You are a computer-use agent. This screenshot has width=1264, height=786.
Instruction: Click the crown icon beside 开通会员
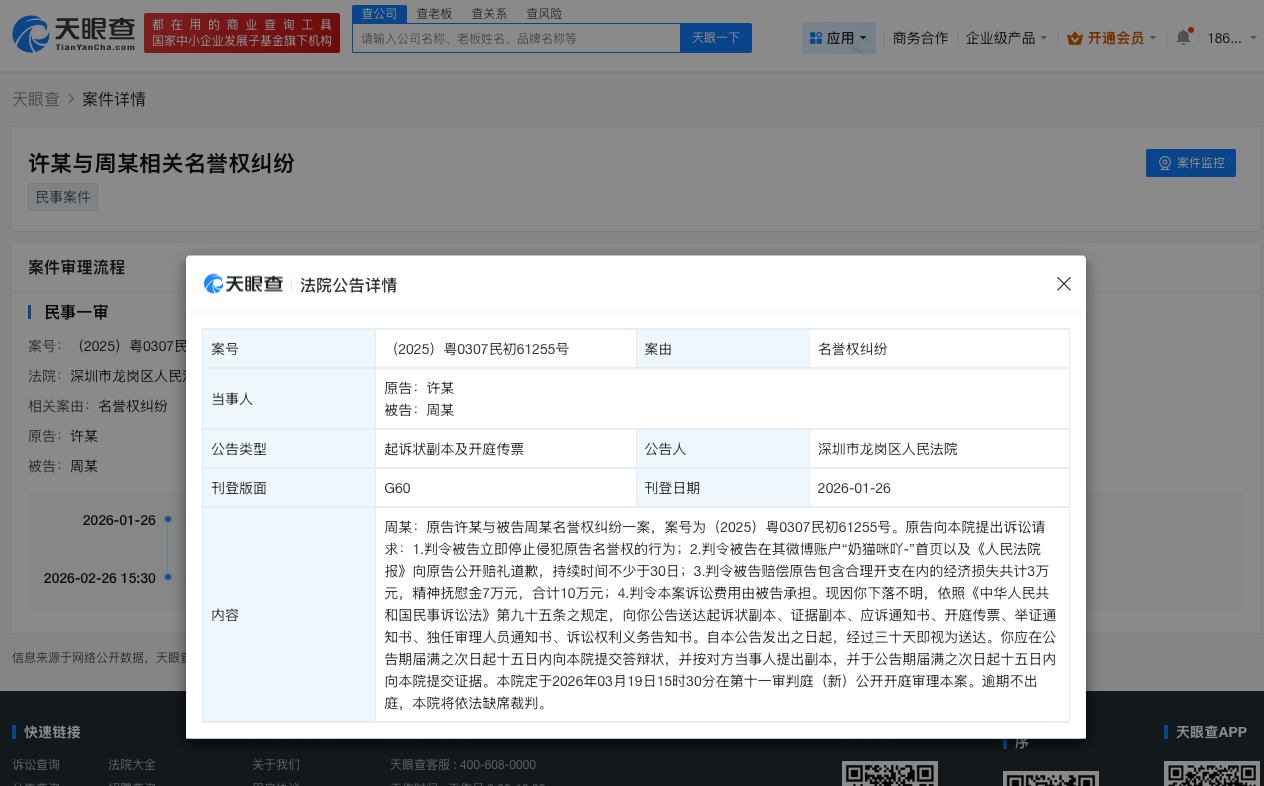click(1075, 38)
